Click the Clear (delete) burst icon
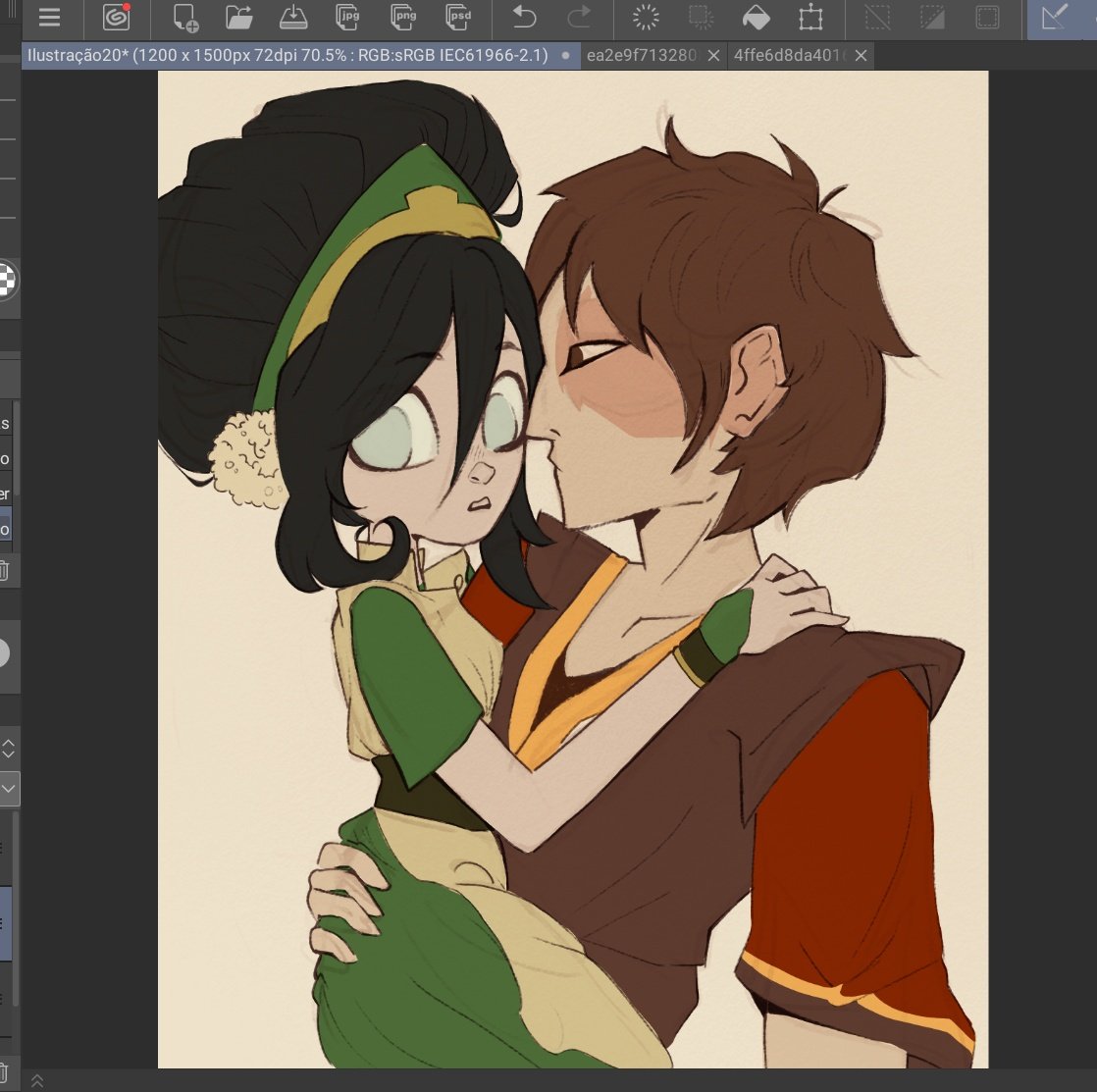This screenshot has width=1097, height=1092. point(645,18)
